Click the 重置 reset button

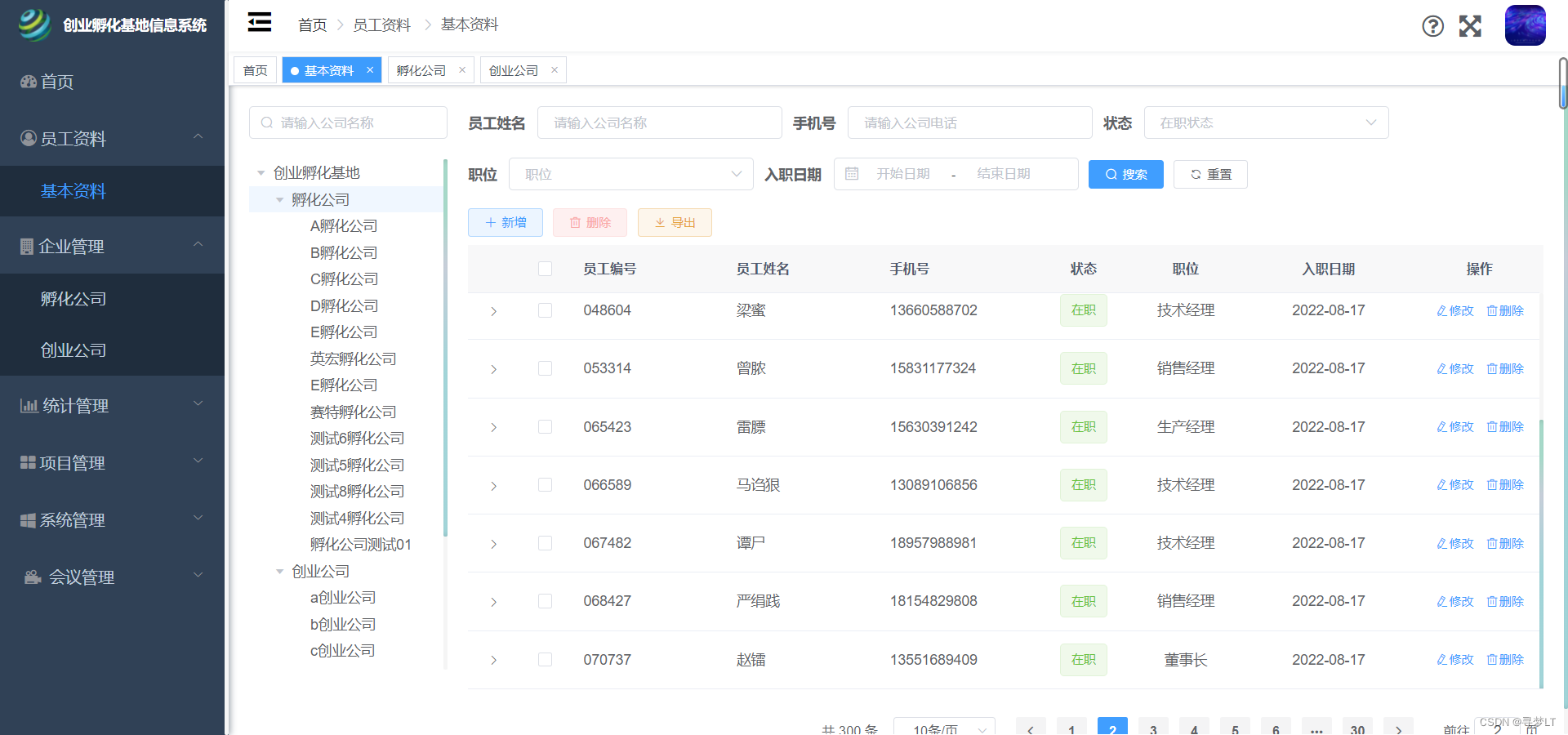point(1210,174)
